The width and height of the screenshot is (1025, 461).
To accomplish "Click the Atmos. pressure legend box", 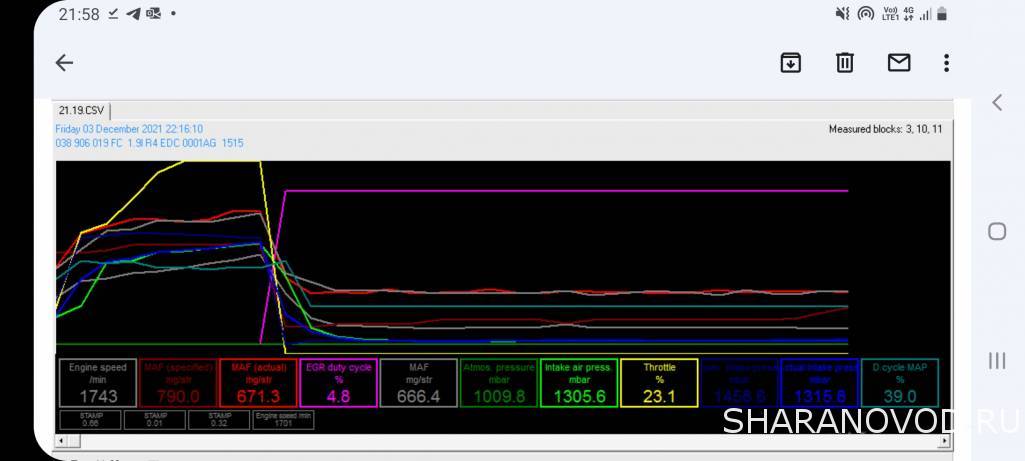I will (499, 383).
